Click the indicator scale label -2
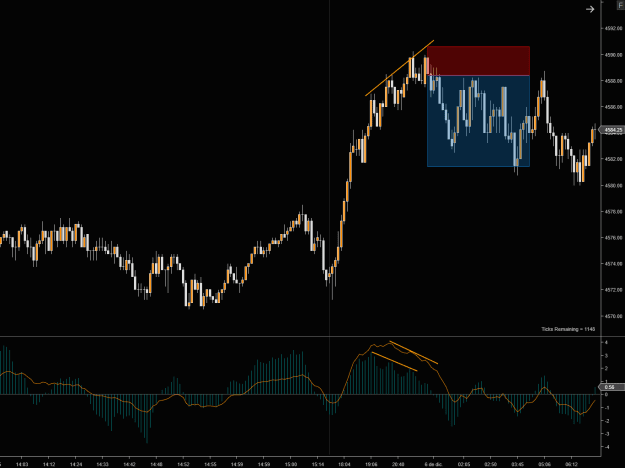The image size is (625, 468). 606,421
